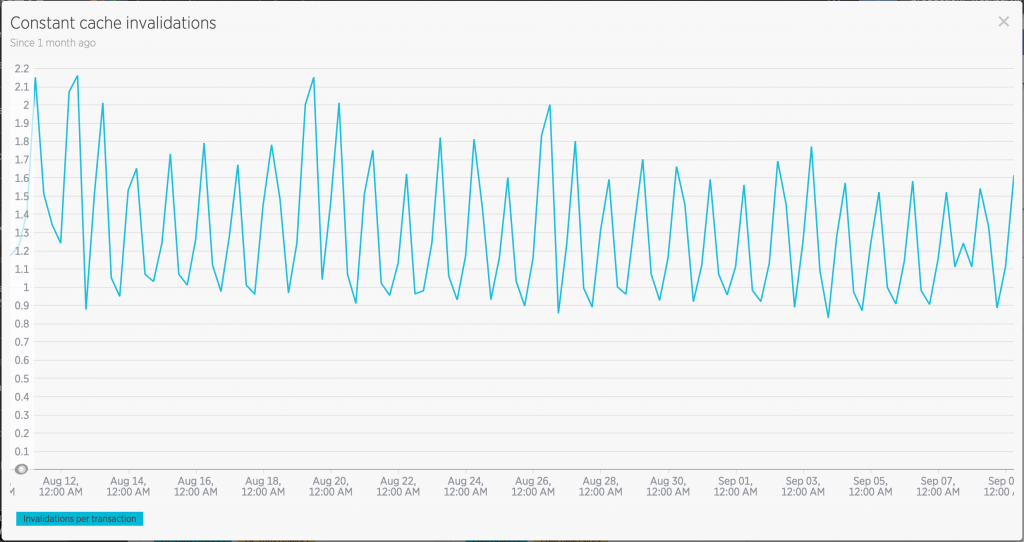The image size is (1024, 542).
Task: Click the Sep 07, 12:00 AM axis label
Action: coord(938,486)
